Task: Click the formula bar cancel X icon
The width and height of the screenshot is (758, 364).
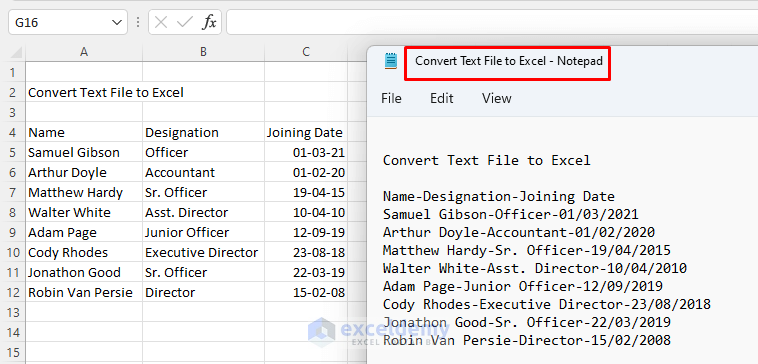Action: point(161,22)
